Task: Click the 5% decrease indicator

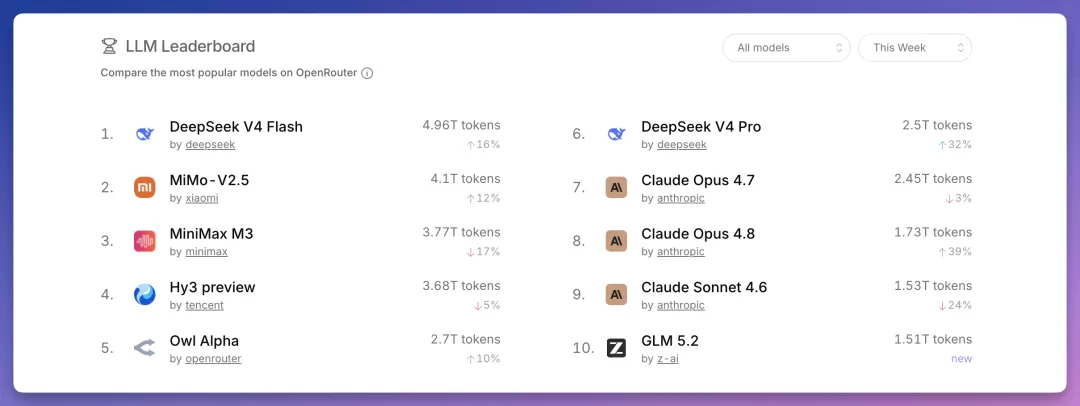Action: click(x=486, y=305)
